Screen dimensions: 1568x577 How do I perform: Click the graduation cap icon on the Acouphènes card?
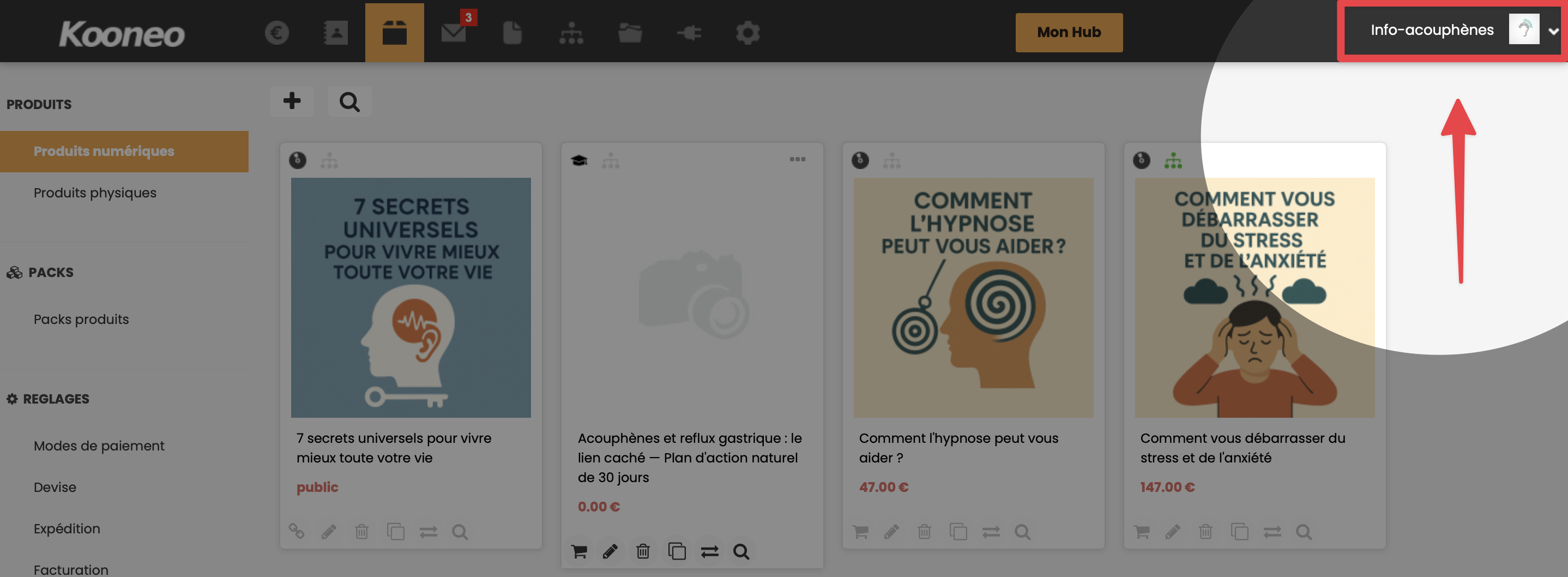[579, 160]
